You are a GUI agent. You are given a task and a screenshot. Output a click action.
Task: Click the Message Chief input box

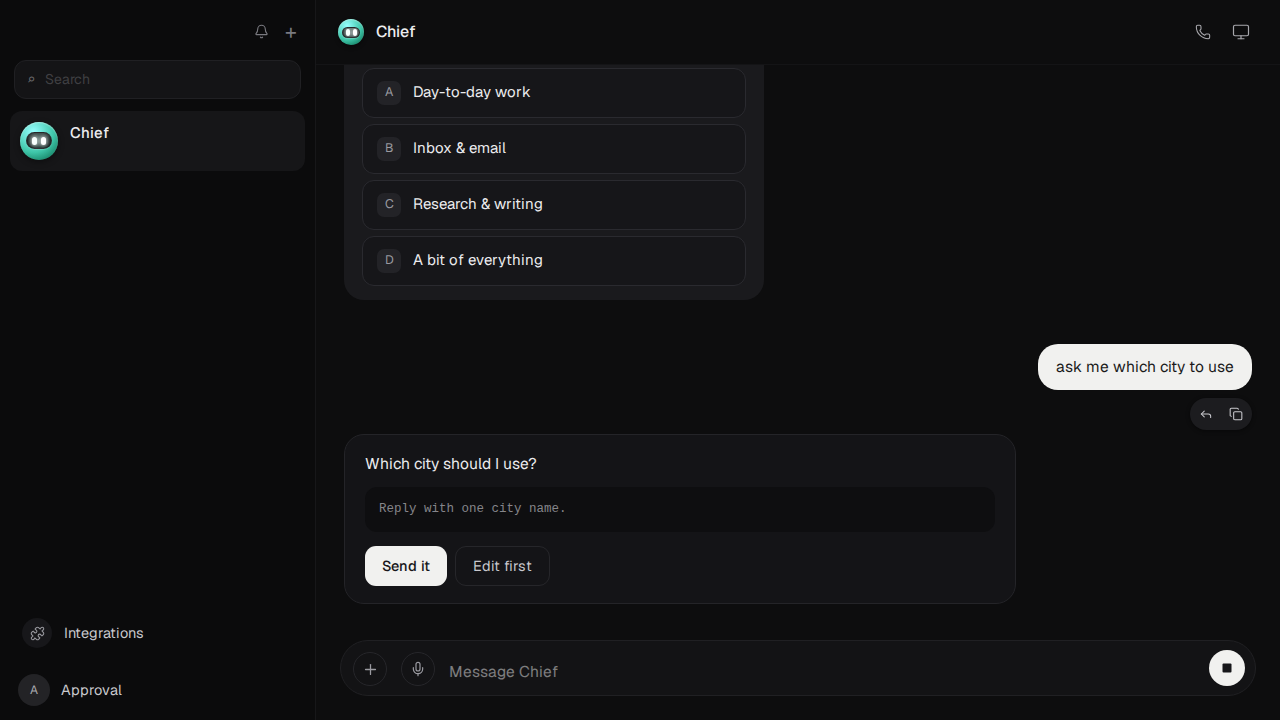pos(820,671)
